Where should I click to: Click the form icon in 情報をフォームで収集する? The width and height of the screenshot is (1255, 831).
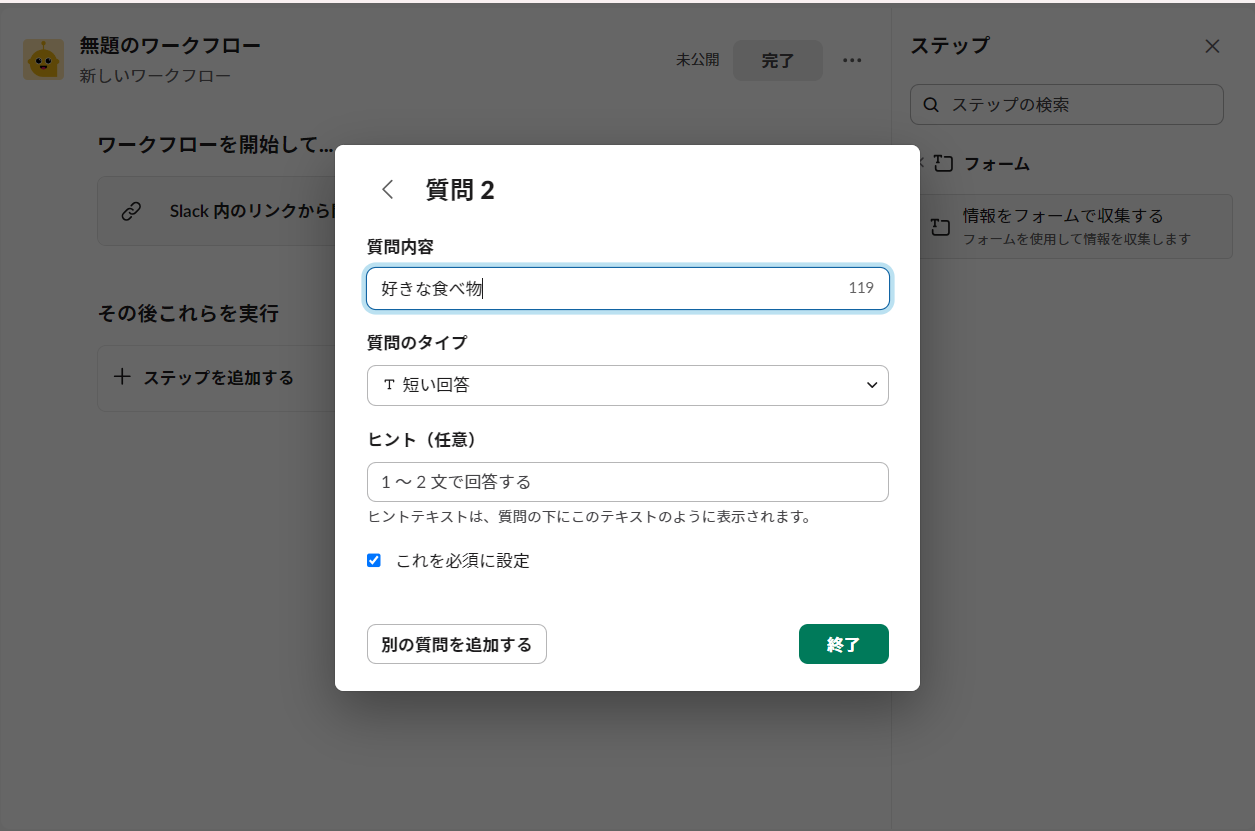[939, 227]
